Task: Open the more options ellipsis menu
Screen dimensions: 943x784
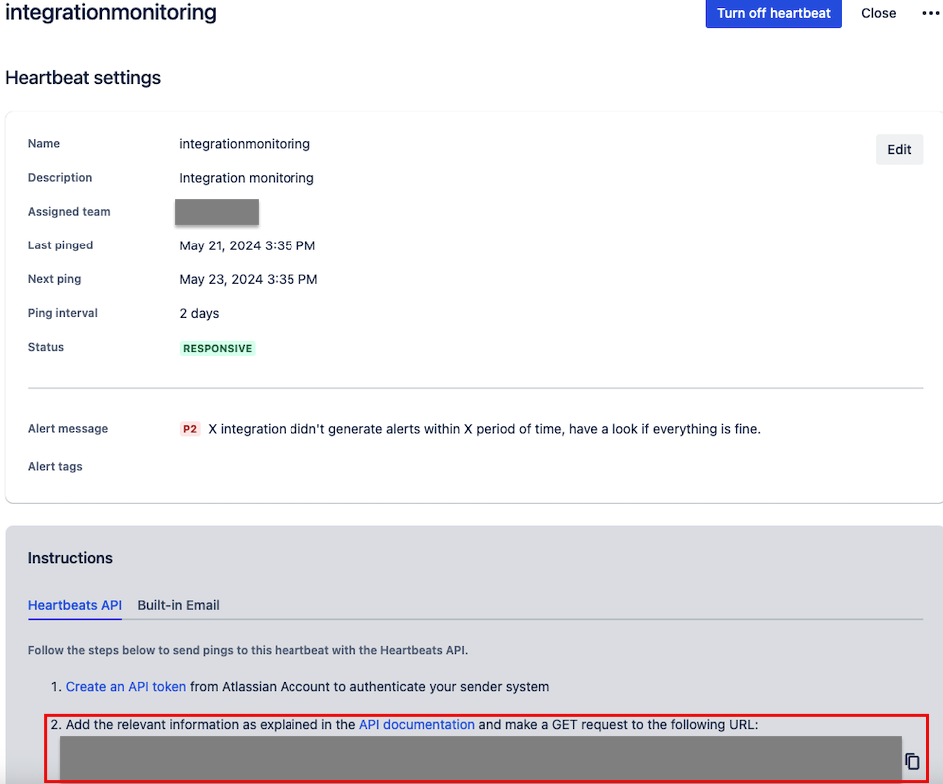Action: pos(930,13)
